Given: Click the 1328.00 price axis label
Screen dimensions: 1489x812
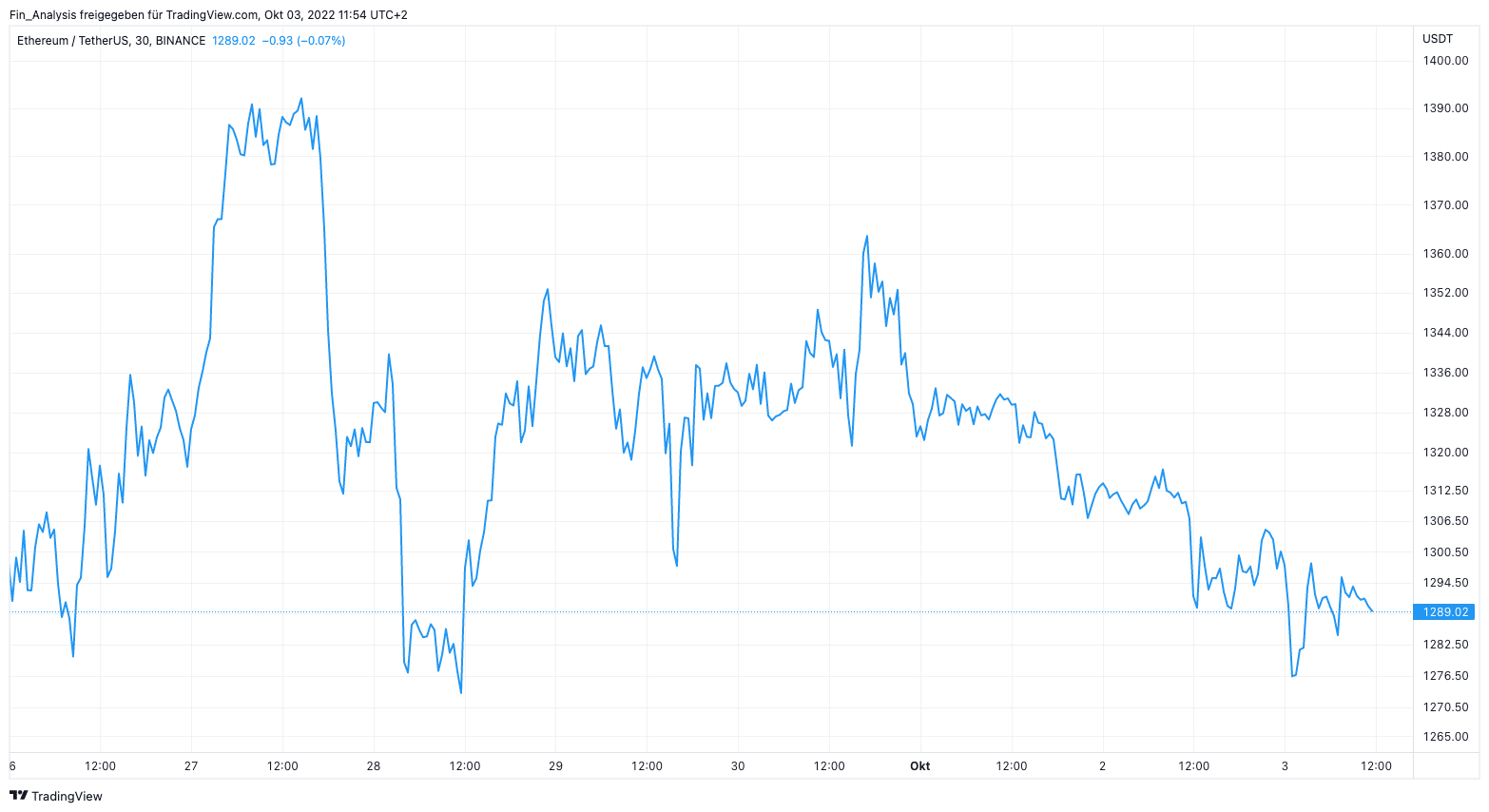Looking at the screenshot, I should click(x=1445, y=413).
